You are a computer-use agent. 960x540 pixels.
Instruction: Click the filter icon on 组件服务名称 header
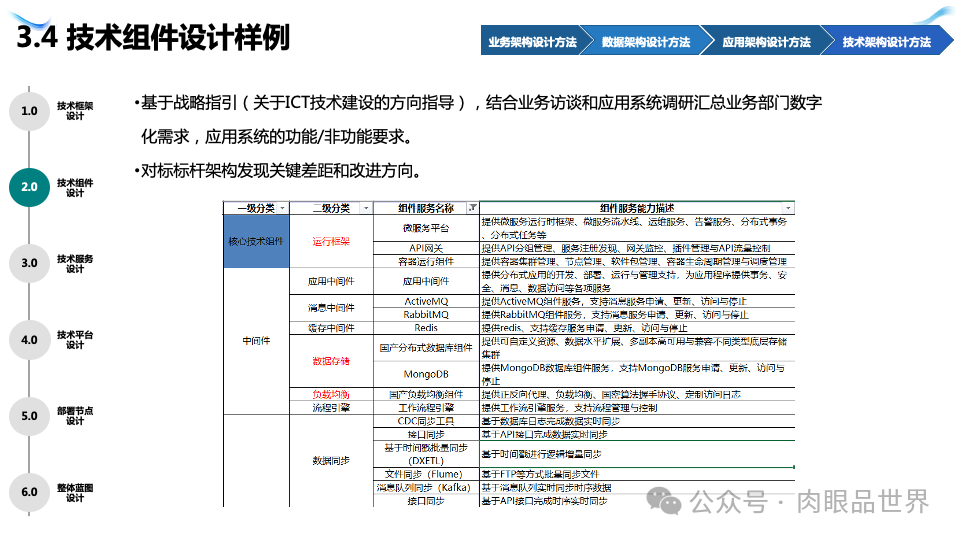473,208
